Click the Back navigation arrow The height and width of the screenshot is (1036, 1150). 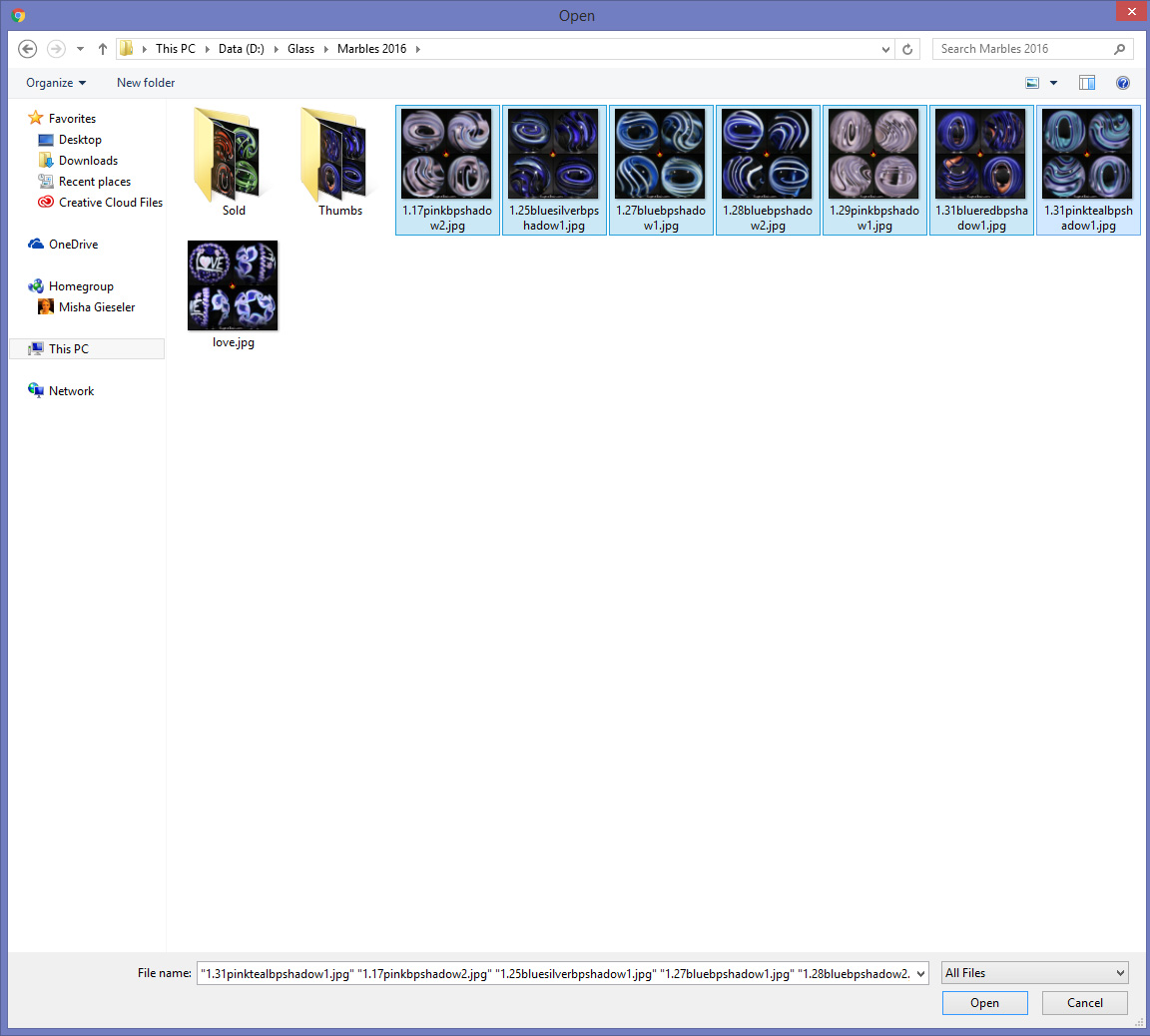tap(28, 49)
